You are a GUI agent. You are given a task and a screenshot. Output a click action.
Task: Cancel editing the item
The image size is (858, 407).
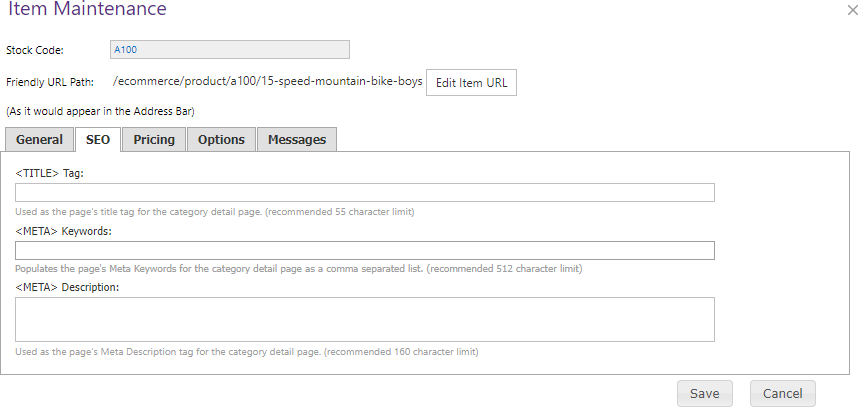tap(782, 394)
